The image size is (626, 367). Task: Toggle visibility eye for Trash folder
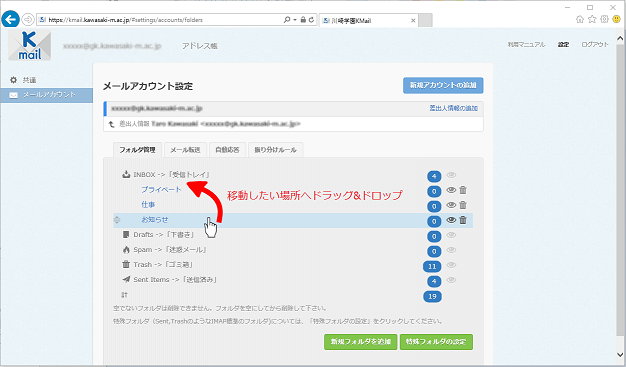tap(451, 265)
